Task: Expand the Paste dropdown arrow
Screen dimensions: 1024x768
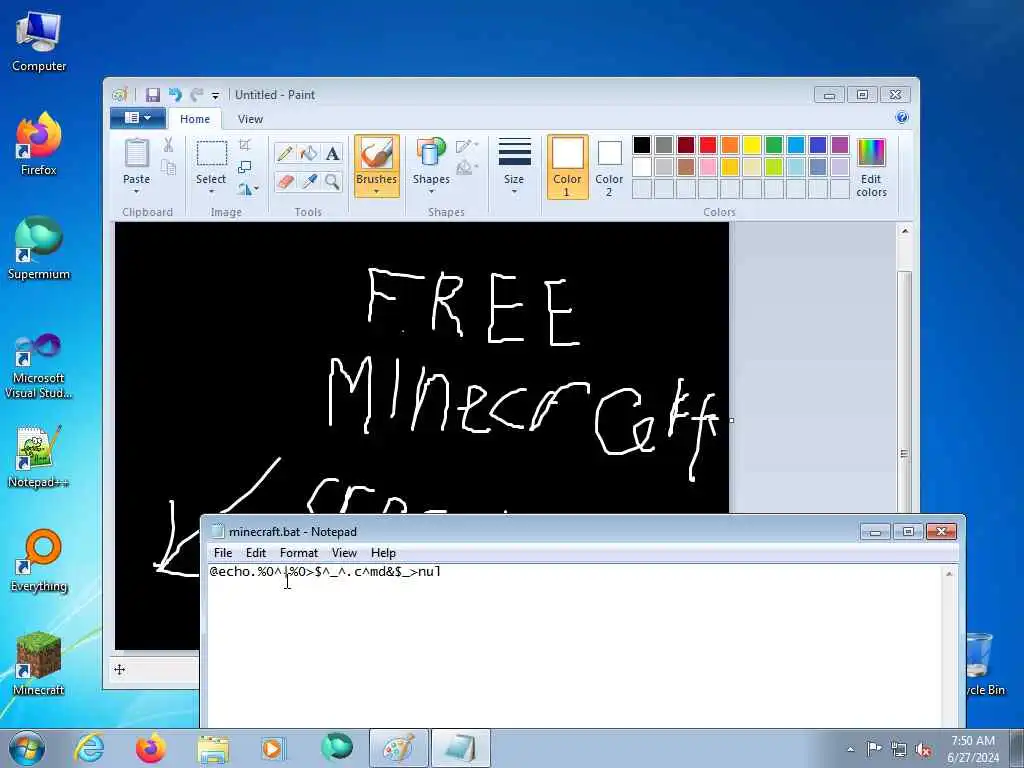Action: (136, 192)
